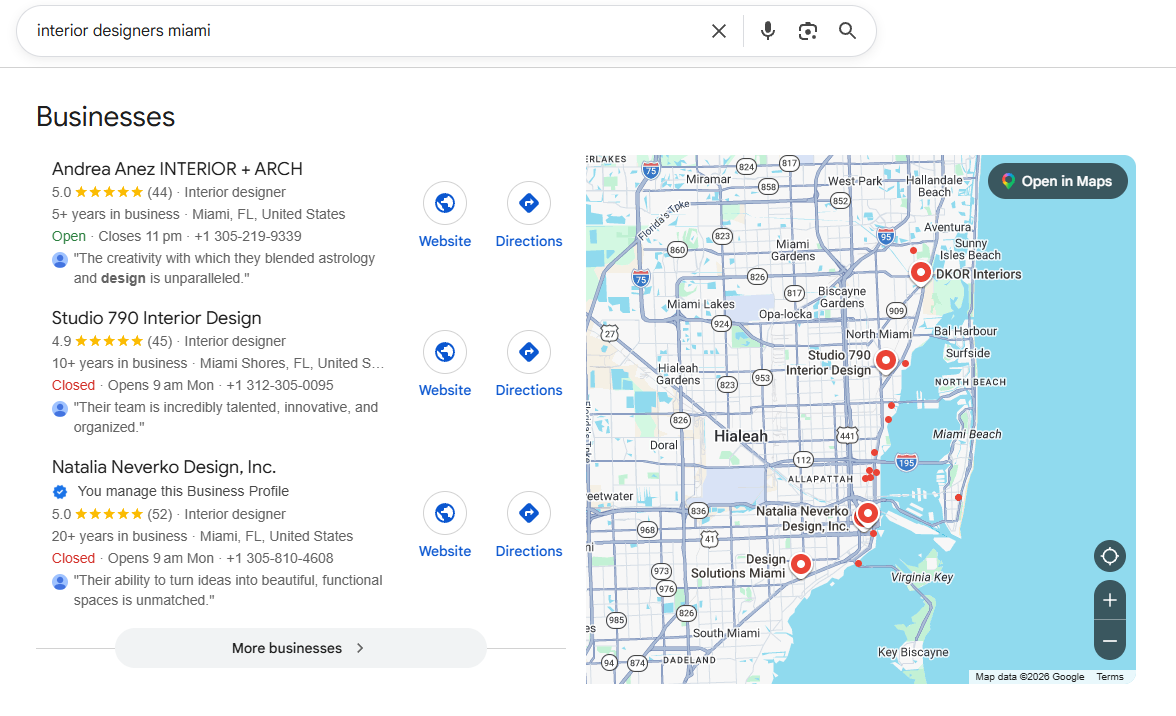Click the 'Key Biscayne' label on the map
1176x716 pixels.
[x=913, y=652]
